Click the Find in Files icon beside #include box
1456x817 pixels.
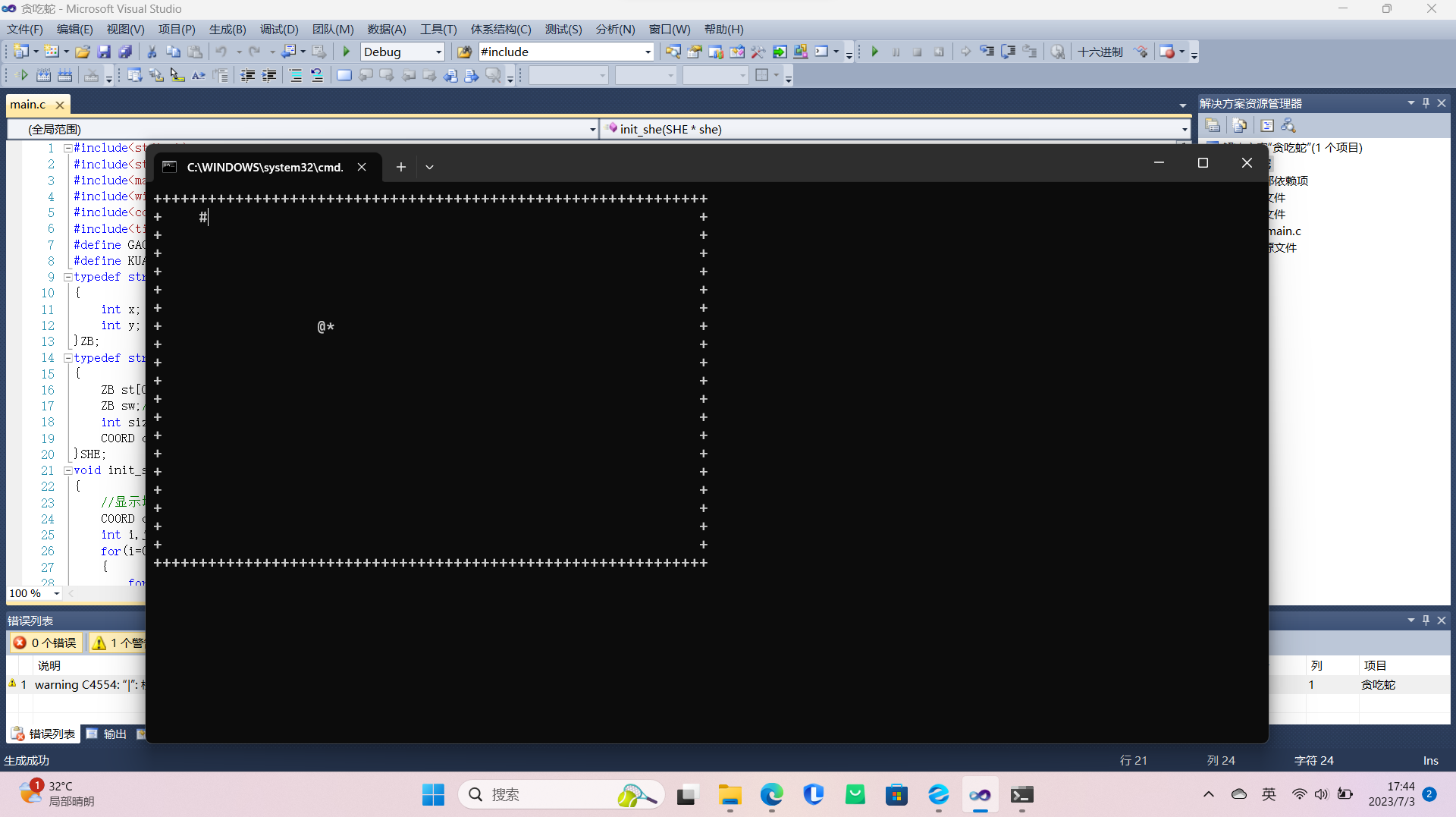coord(464,52)
